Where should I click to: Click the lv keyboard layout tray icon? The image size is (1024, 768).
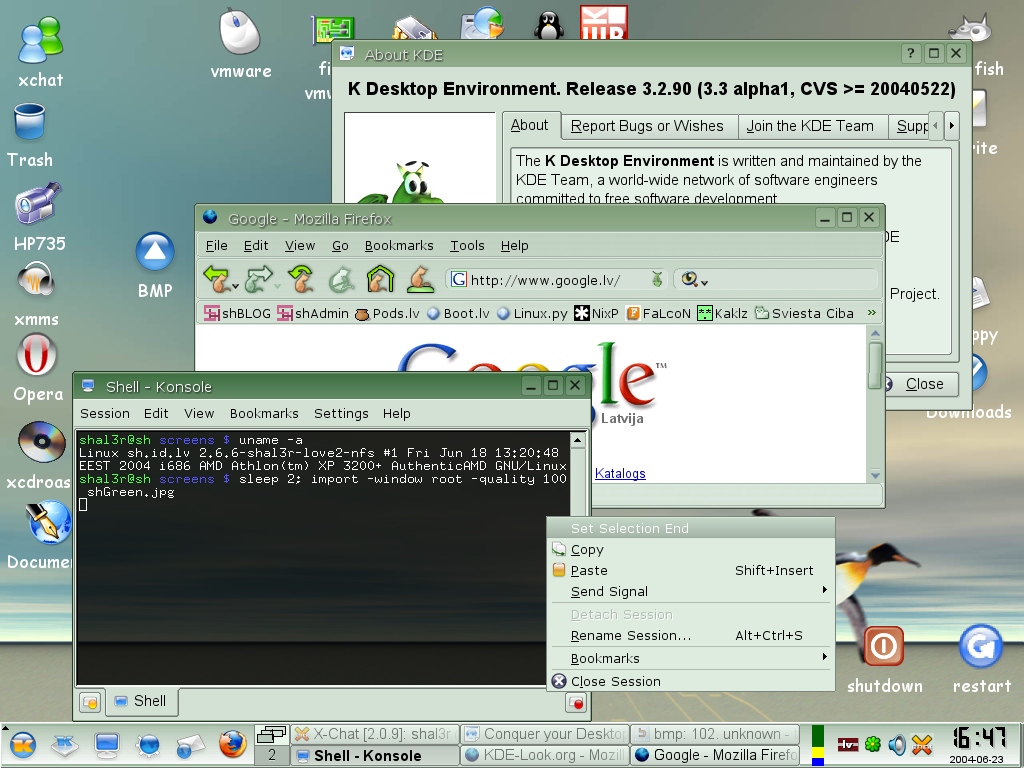coord(848,744)
